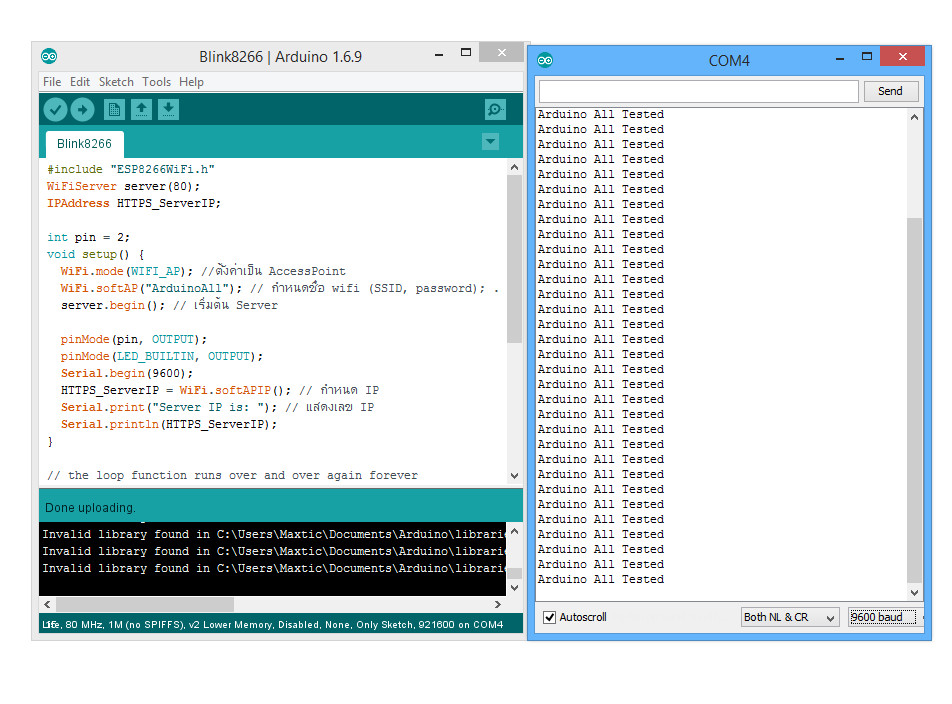Click the 'WiFi.mode(WIFI_AP);' code line

[126, 271]
